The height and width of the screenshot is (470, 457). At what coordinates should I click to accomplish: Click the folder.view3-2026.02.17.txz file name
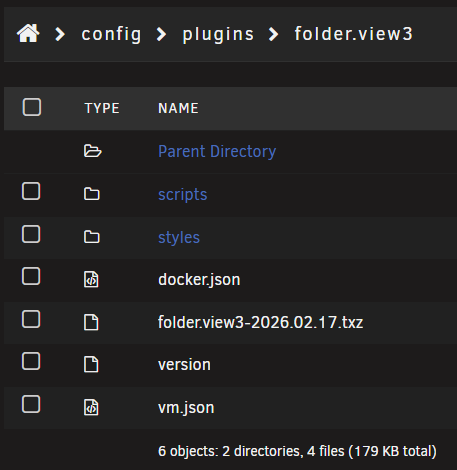point(261,322)
